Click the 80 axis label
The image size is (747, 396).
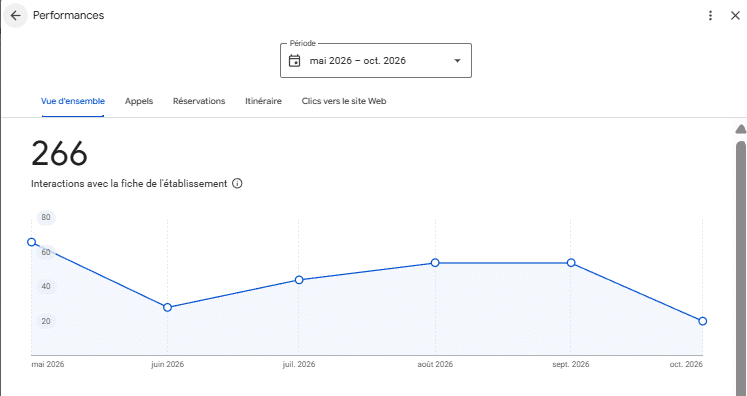pyautogui.click(x=46, y=217)
